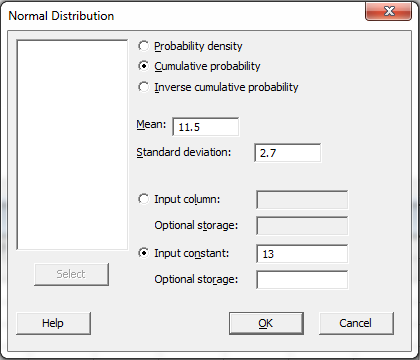
Task: Close the Normal Distribution dialog
Action: pos(388,11)
